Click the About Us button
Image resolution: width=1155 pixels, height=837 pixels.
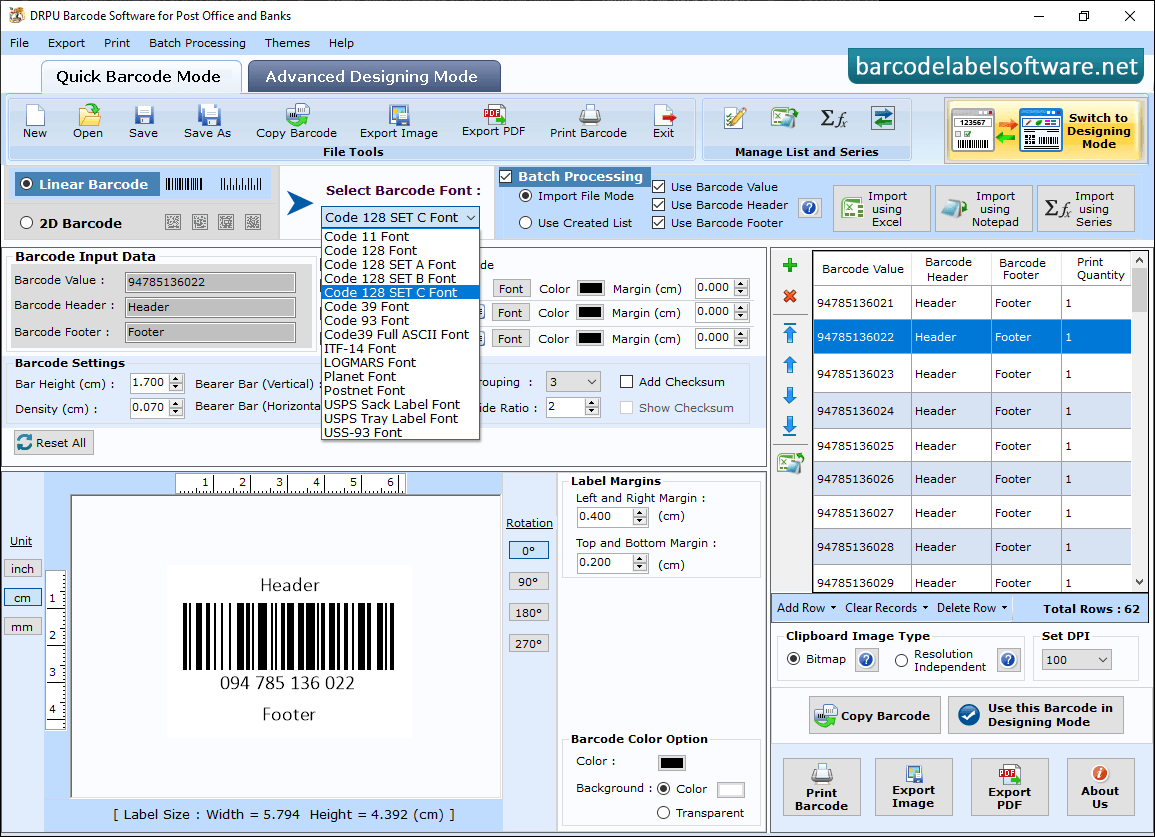coord(1100,787)
